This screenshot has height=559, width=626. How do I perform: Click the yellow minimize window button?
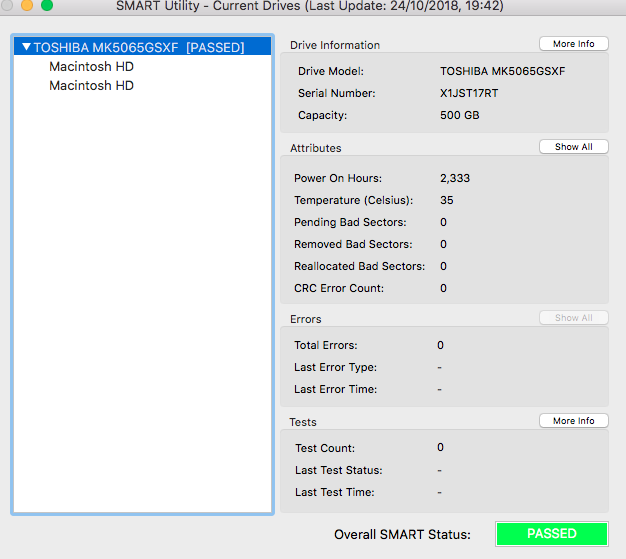click(x=27, y=5)
